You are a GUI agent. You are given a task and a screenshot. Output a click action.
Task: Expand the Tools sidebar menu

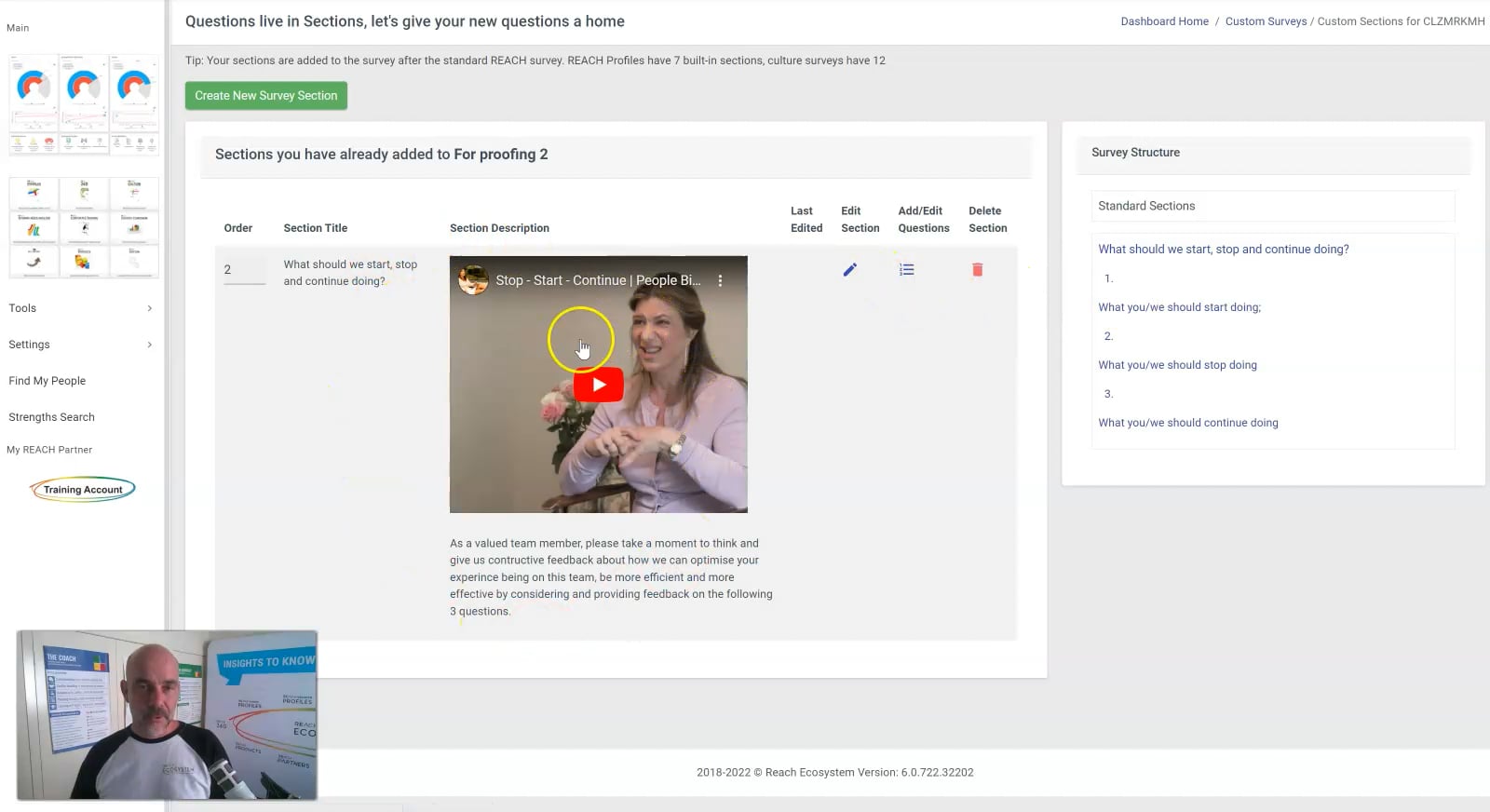(80, 308)
